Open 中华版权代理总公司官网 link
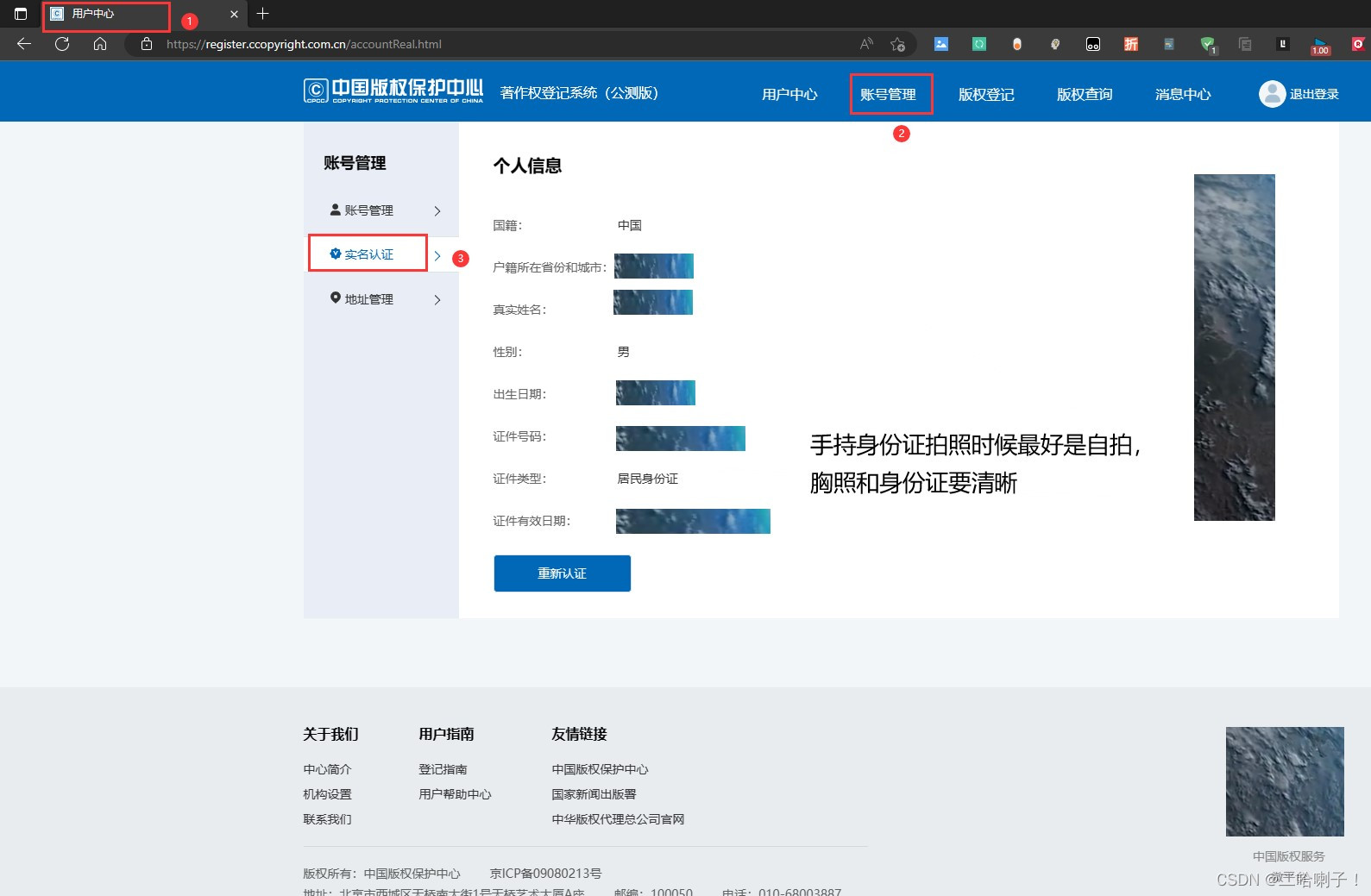This screenshot has height=896, width=1371. (x=618, y=819)
